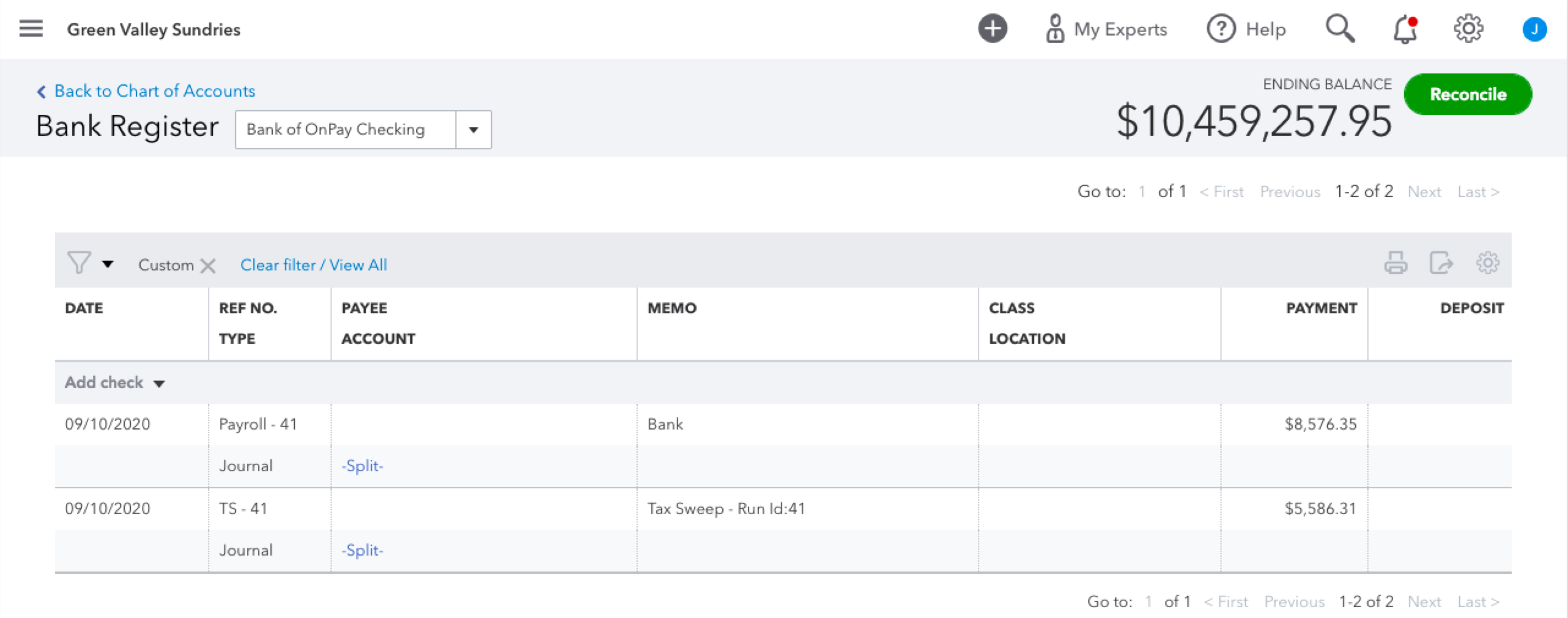Image resolution: width=1568 pixels, height=618 pixels.
Task: Open the settings gear in top bar
Action: (x=1468, y=29)
